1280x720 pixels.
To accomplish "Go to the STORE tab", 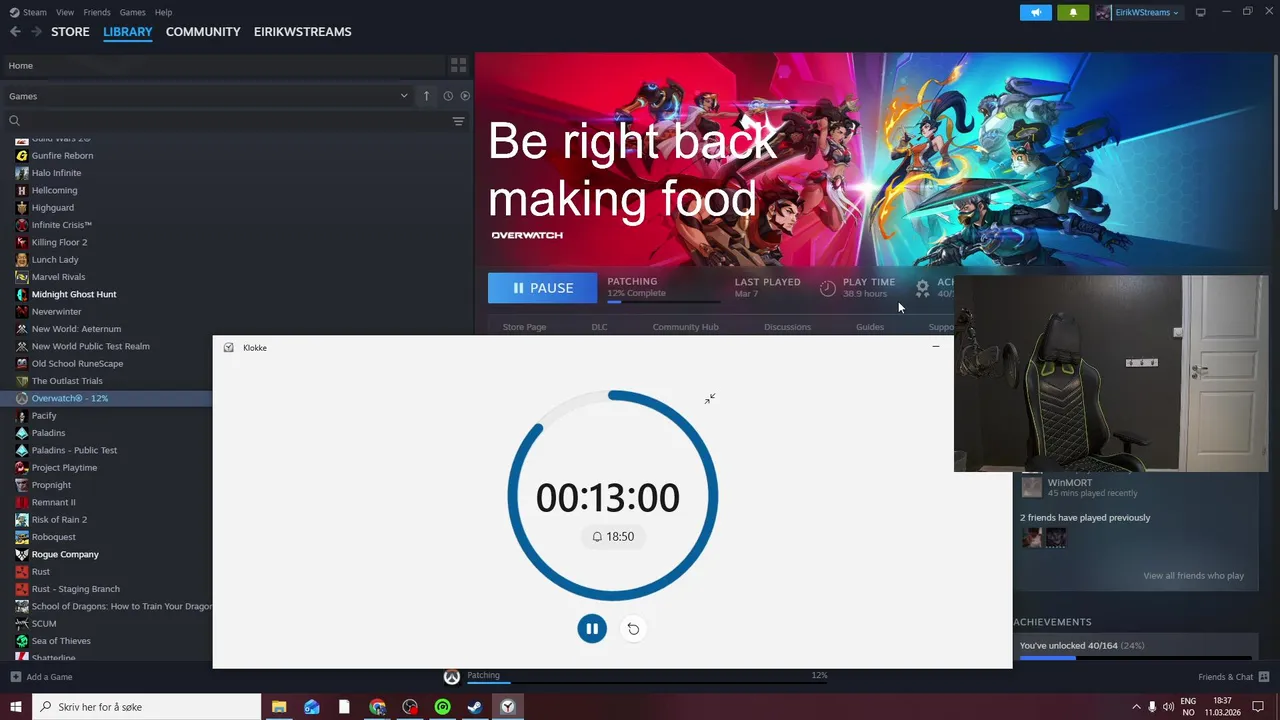I will pos(70,32).
